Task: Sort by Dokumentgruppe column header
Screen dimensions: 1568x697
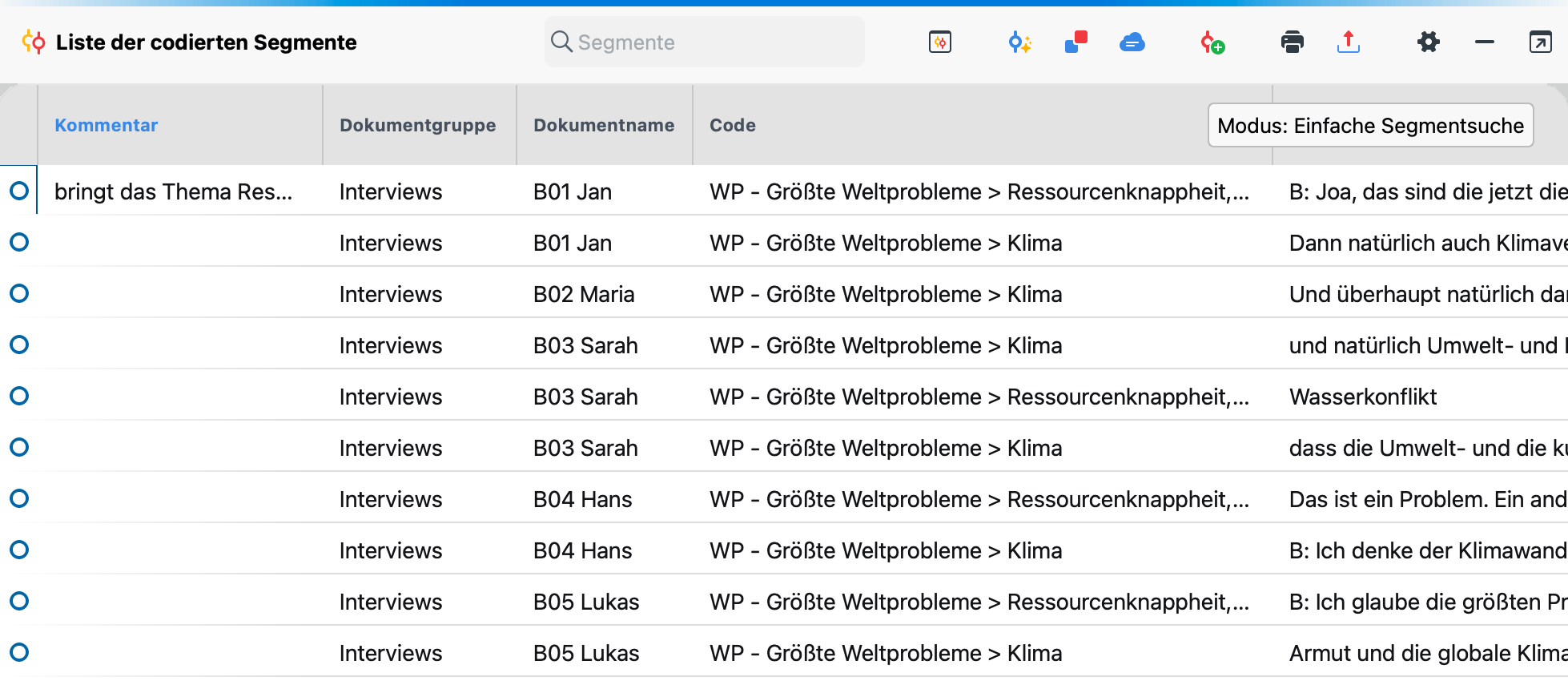Action: [x=418, y=125]
